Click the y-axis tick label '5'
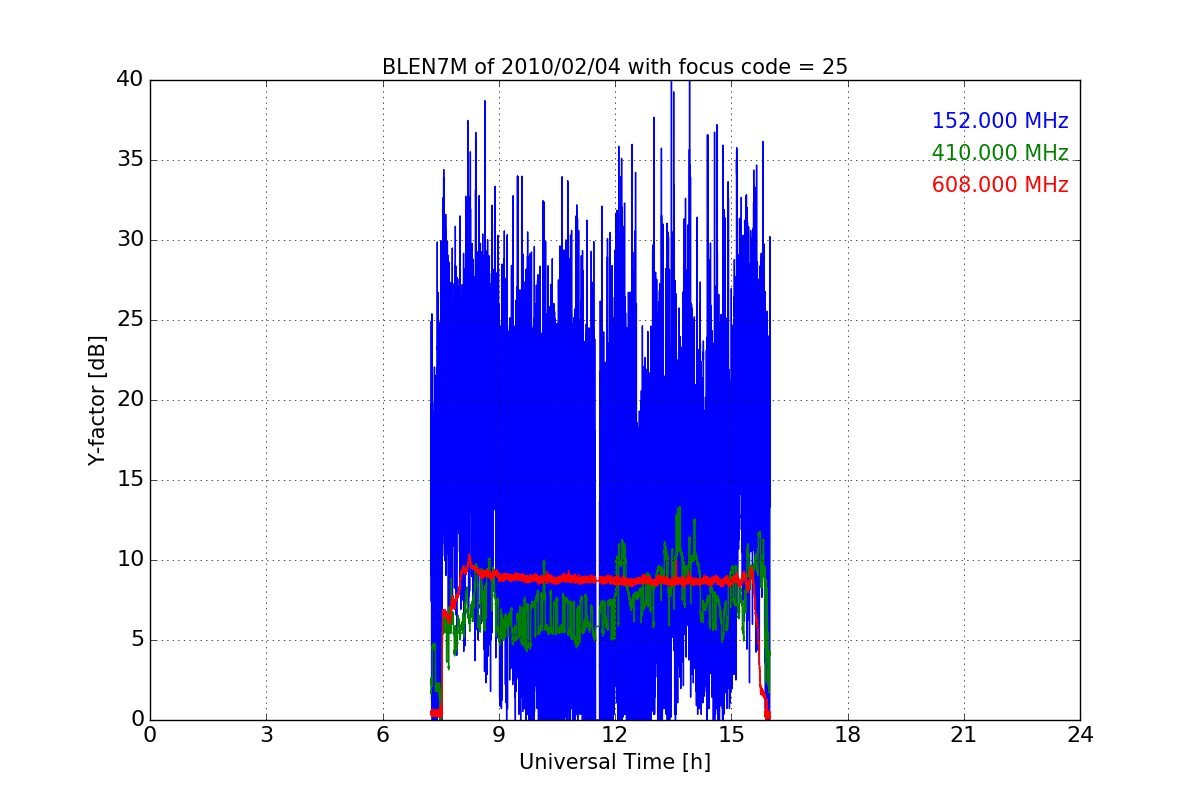 point(136,640)
